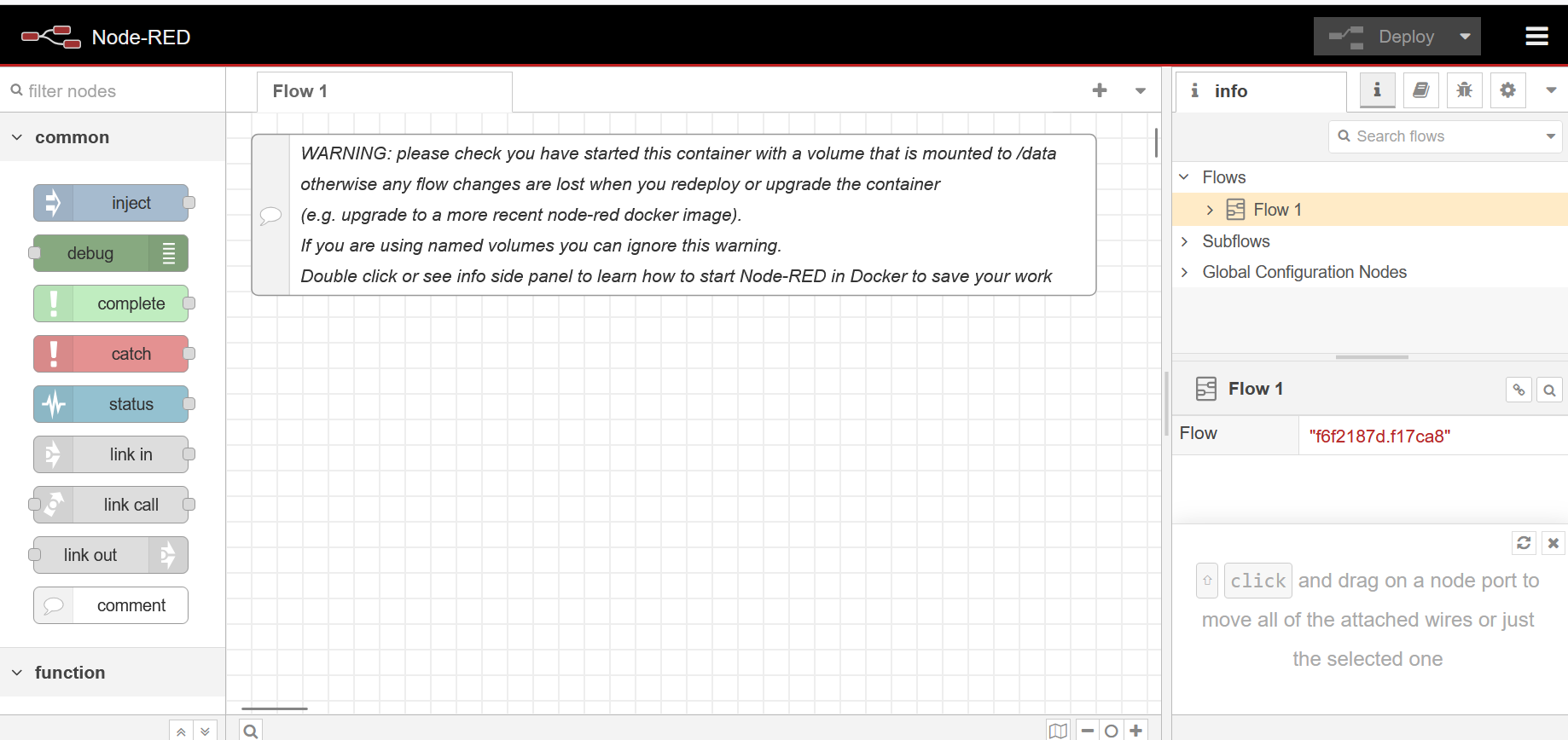The width and height of the screenshot is (1568, 740).
Task: Select the warning comment node on canvas
Action: pyautogui.click(x=674, y=215)
